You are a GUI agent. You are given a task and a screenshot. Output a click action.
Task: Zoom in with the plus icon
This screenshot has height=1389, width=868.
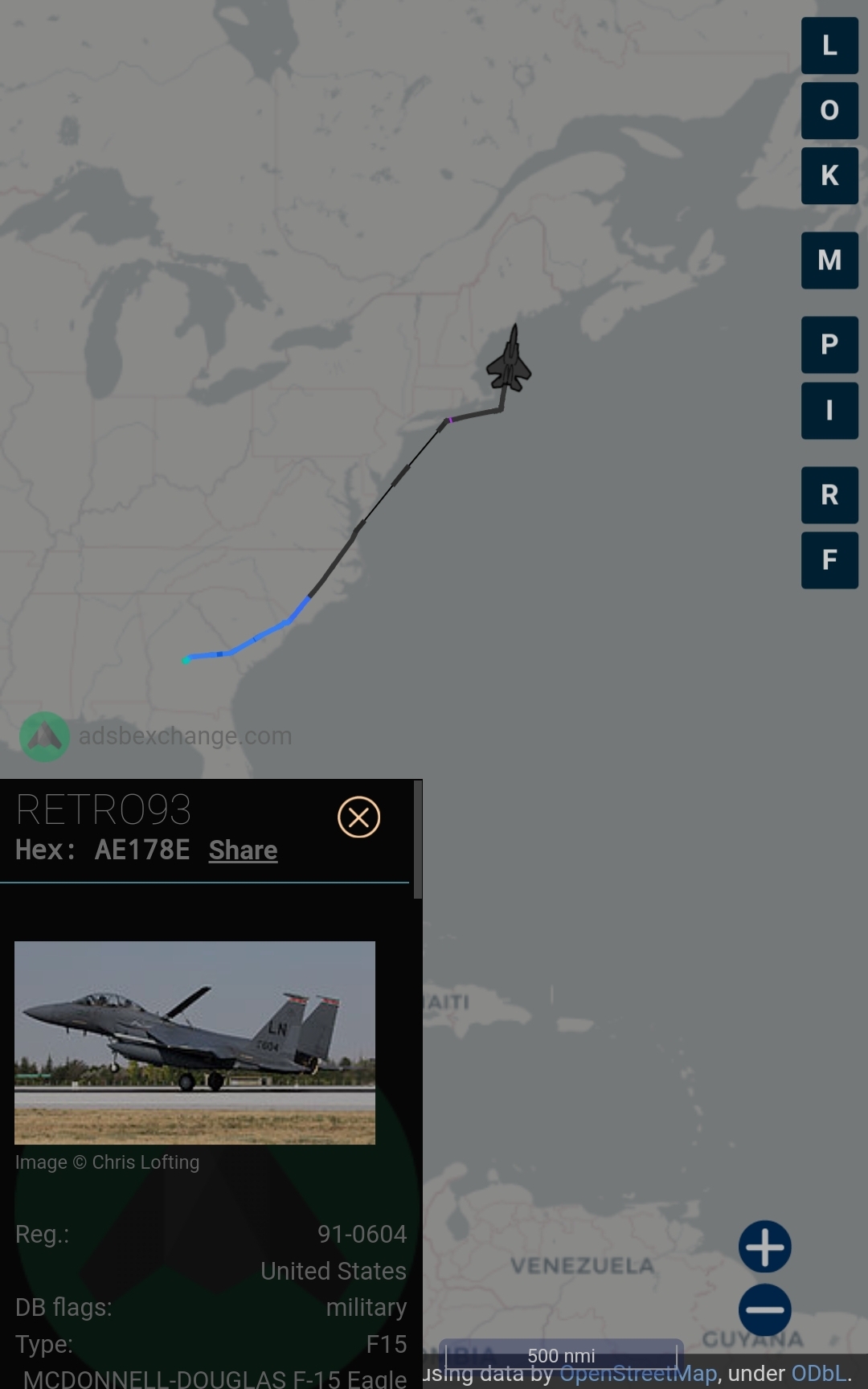pos(765,1247)
